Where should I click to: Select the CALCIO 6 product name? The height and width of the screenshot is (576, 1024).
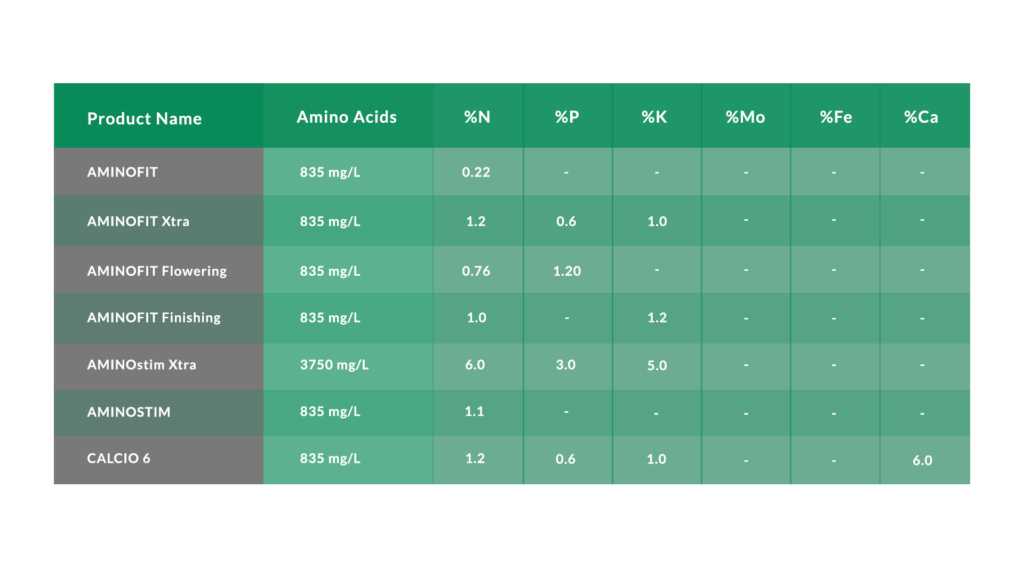[119, 458]
